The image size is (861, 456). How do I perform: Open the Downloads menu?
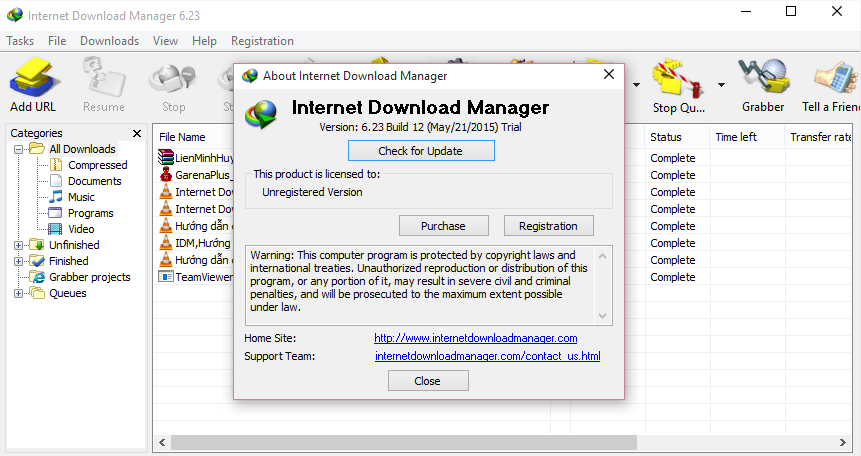point(109,41)
